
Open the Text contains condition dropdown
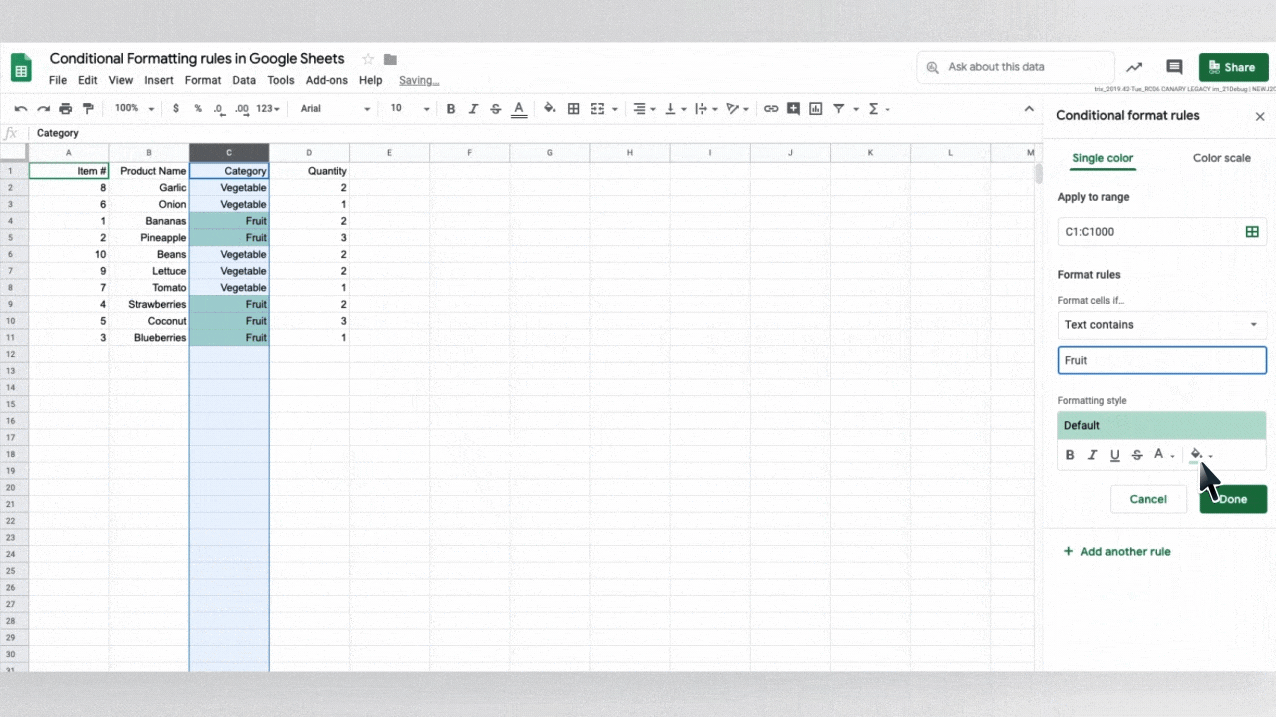(x=1162, y=324)
